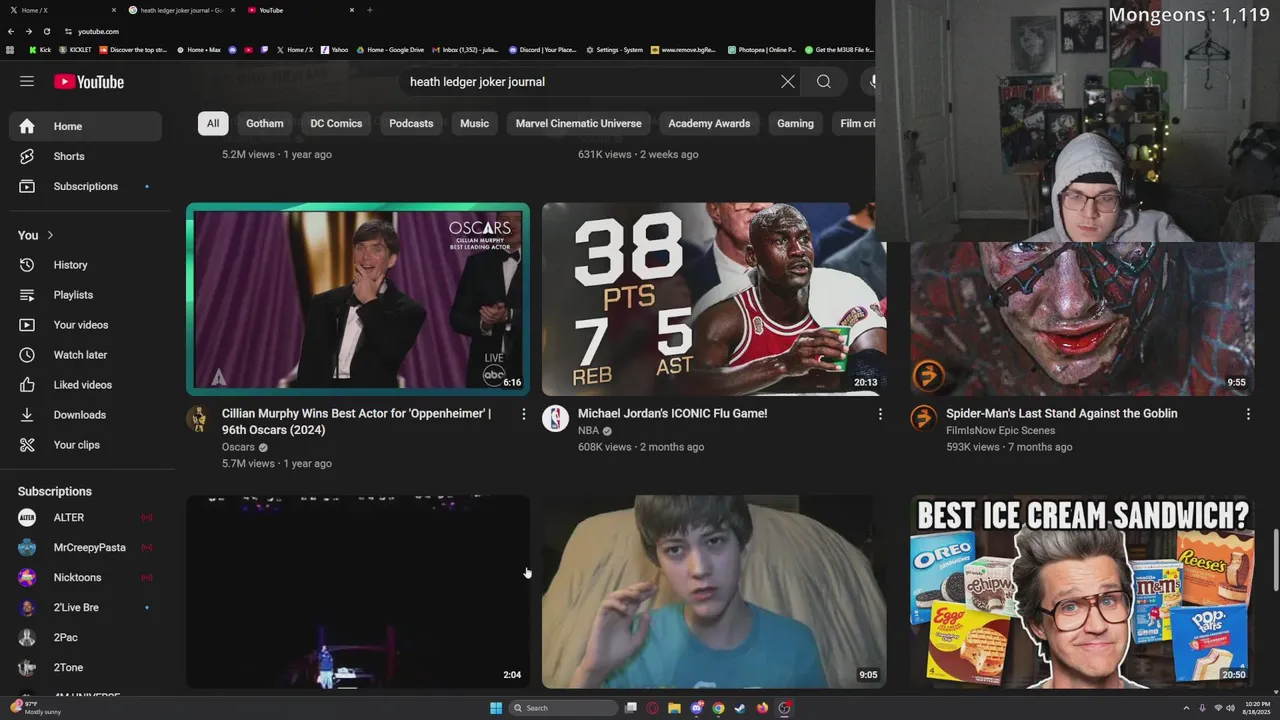Select the Academy Awards filter chip
Viewport: 1280px width, 720px height.
(709, 124)
